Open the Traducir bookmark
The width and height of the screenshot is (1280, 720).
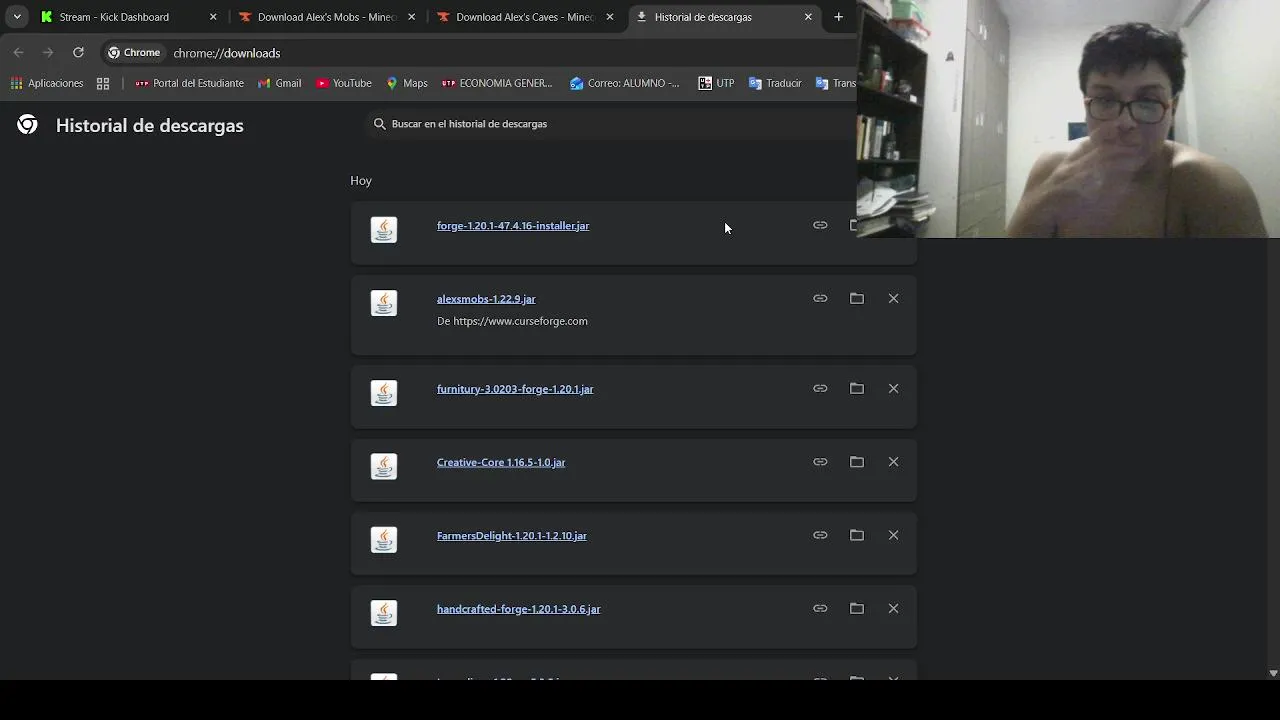[775, 83]
